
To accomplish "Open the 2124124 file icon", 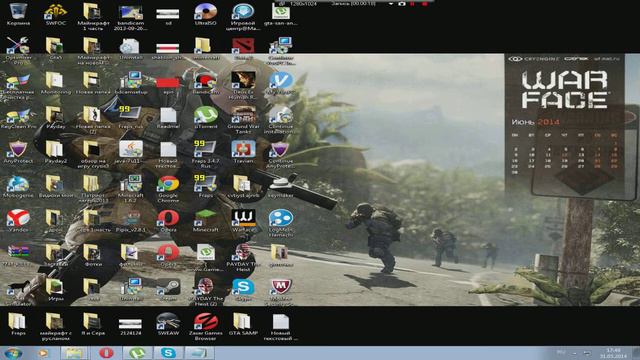I will pyautogui.click(x=131, y=326).
